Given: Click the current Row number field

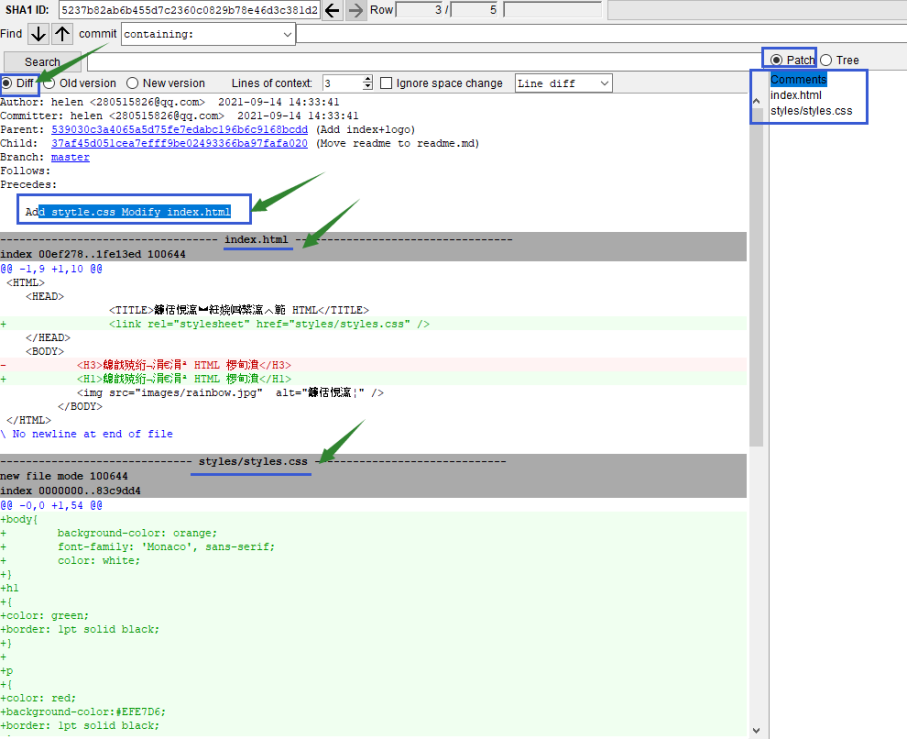Looking at the screenshot, I should pyautogui.click(x=420, y=10).
